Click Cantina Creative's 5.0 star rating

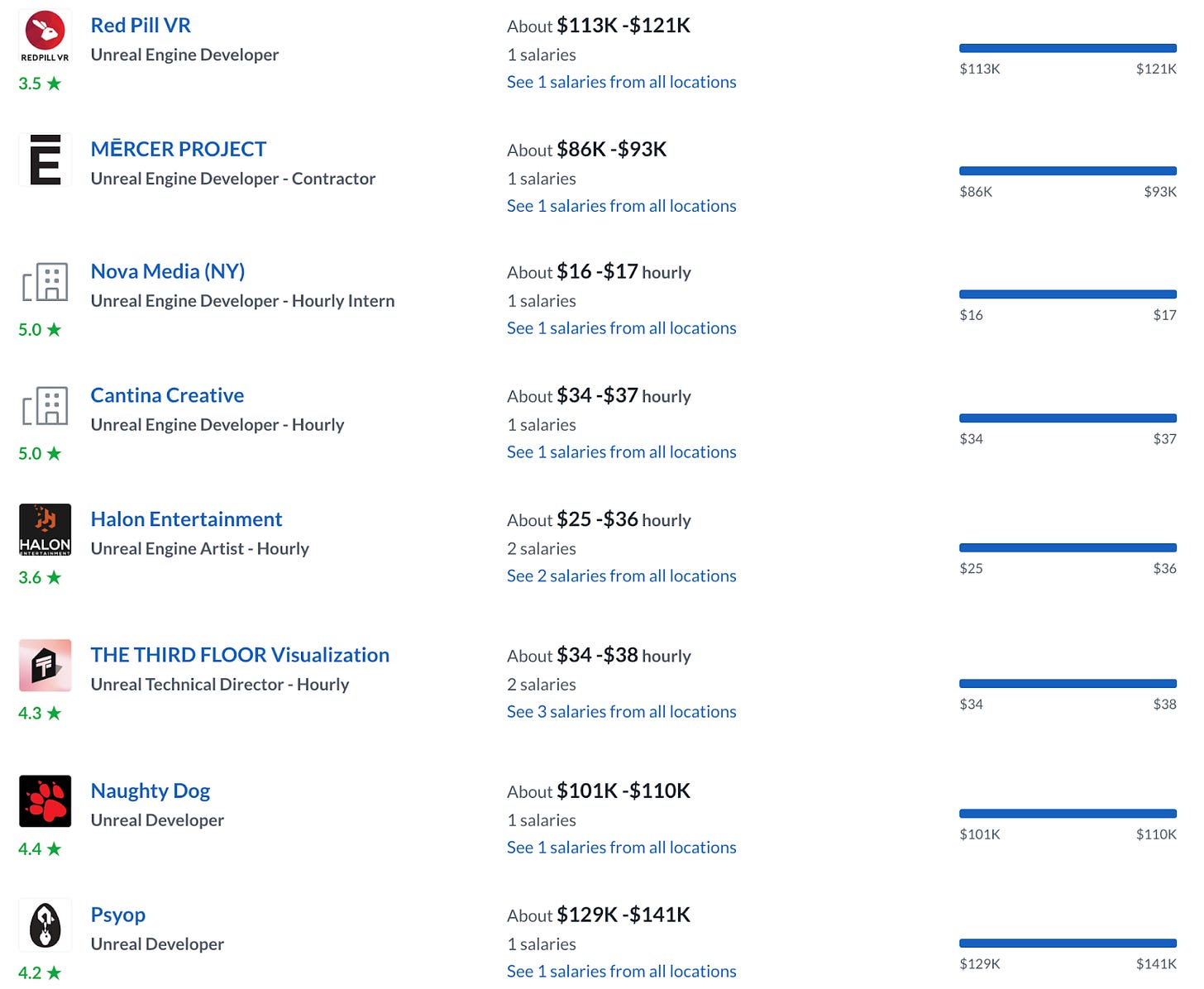click(x=40, y=454)
